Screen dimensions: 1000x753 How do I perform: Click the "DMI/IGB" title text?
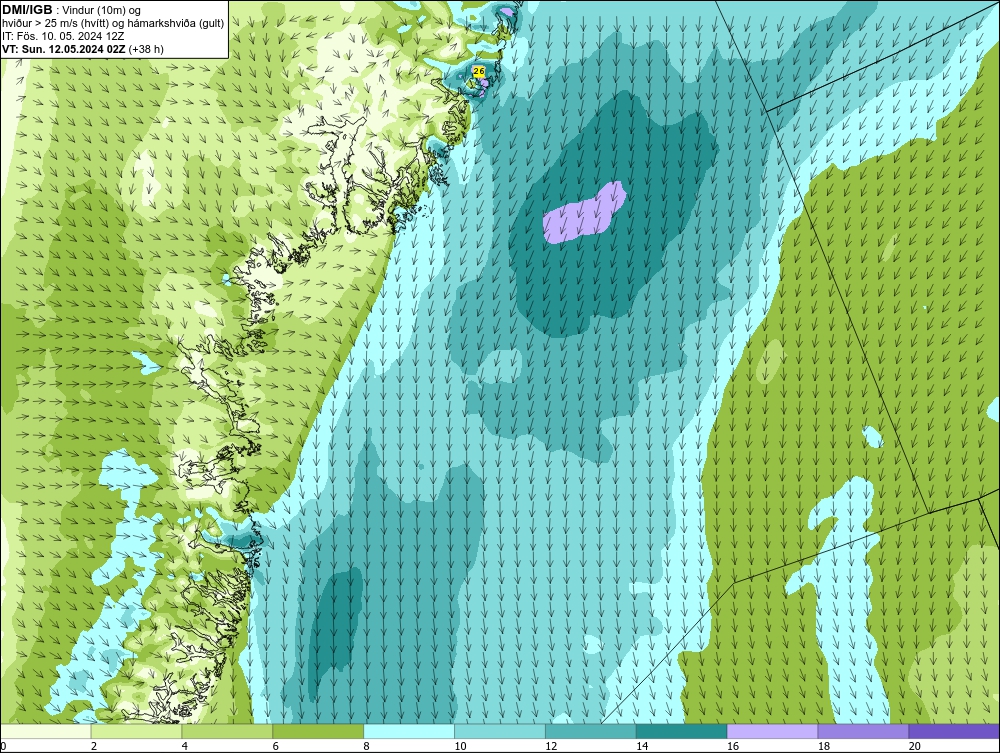click(27, 10)
